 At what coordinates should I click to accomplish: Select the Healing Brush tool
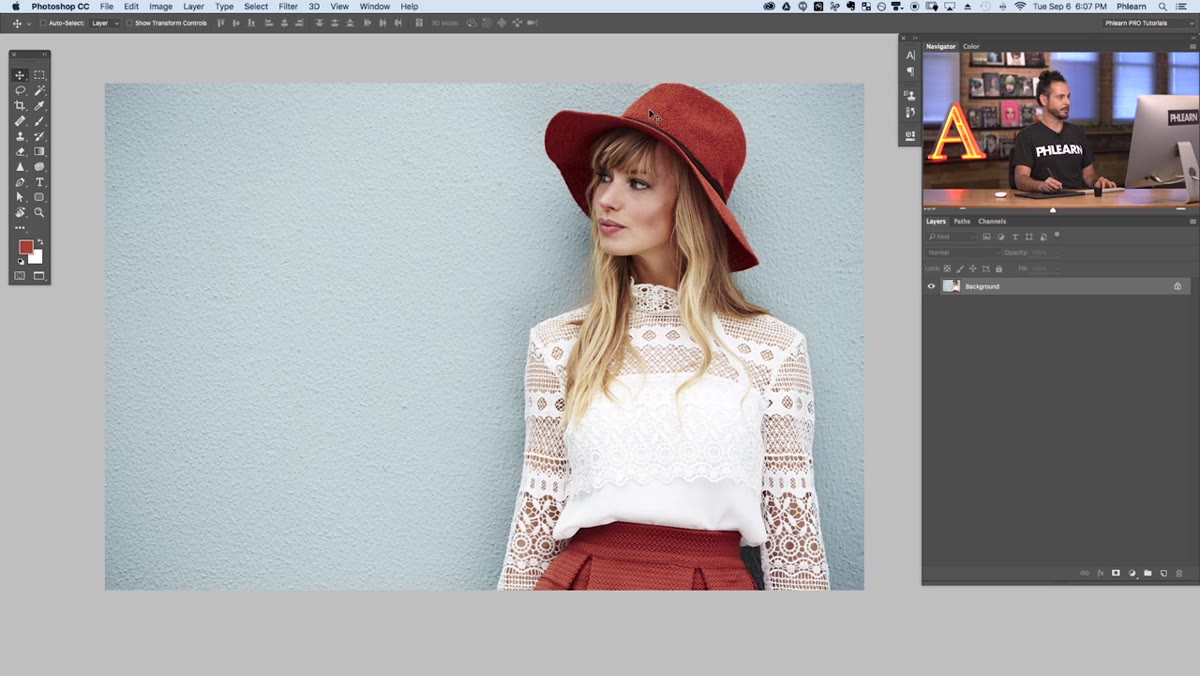pos(19,121)
